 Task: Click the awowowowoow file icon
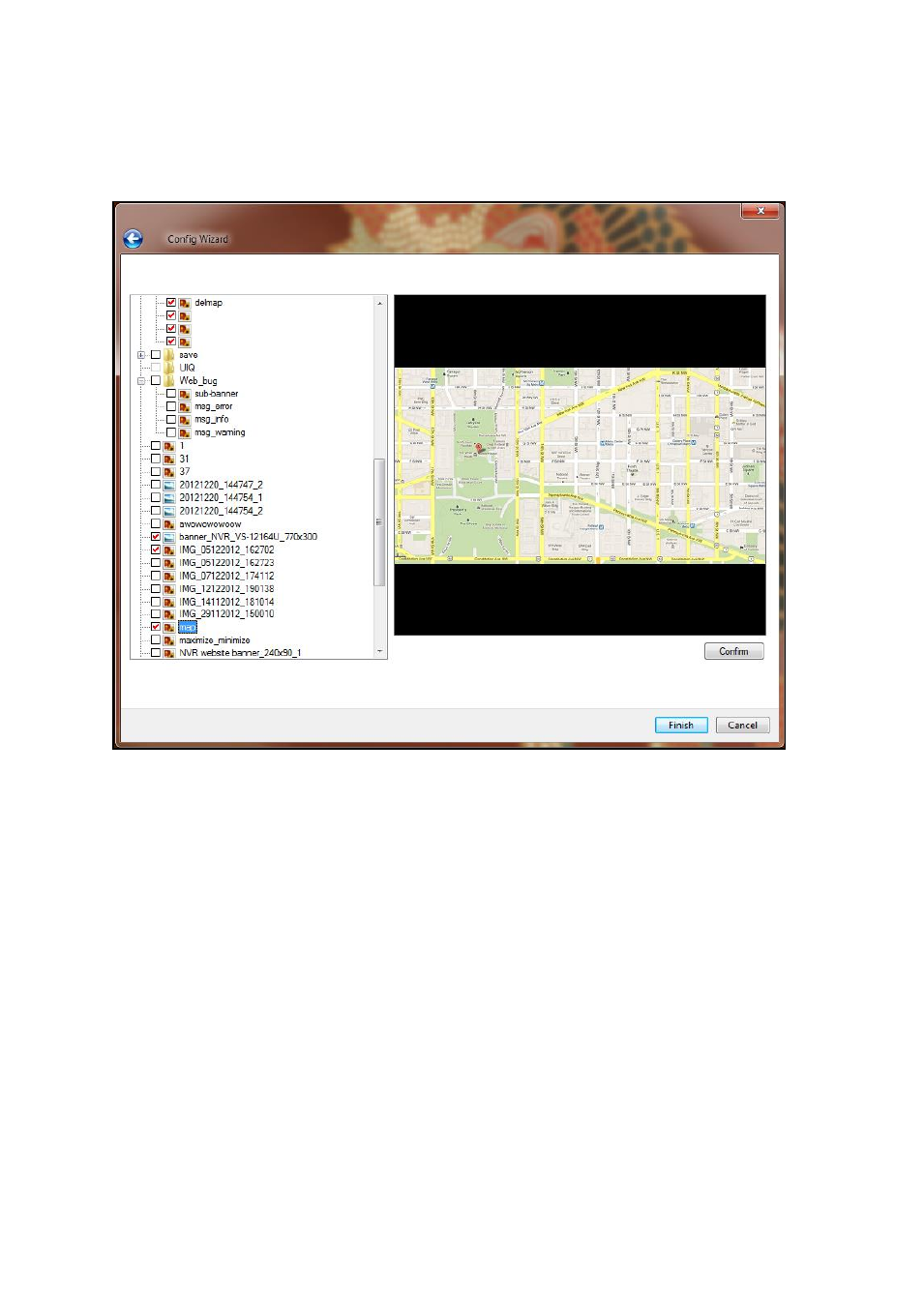(x=169, y=523)
